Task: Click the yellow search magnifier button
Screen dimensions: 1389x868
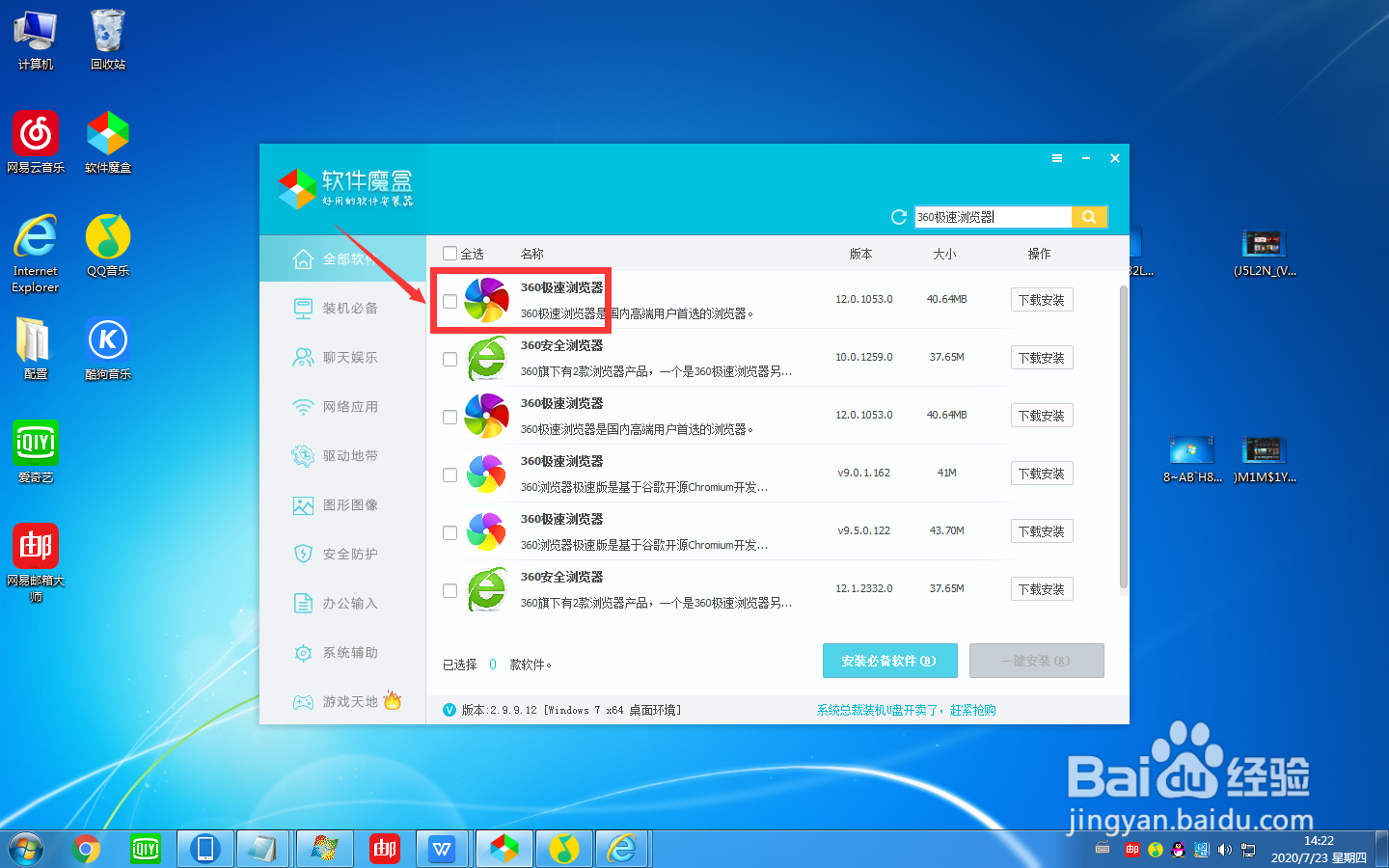Action: point(1088,217)
